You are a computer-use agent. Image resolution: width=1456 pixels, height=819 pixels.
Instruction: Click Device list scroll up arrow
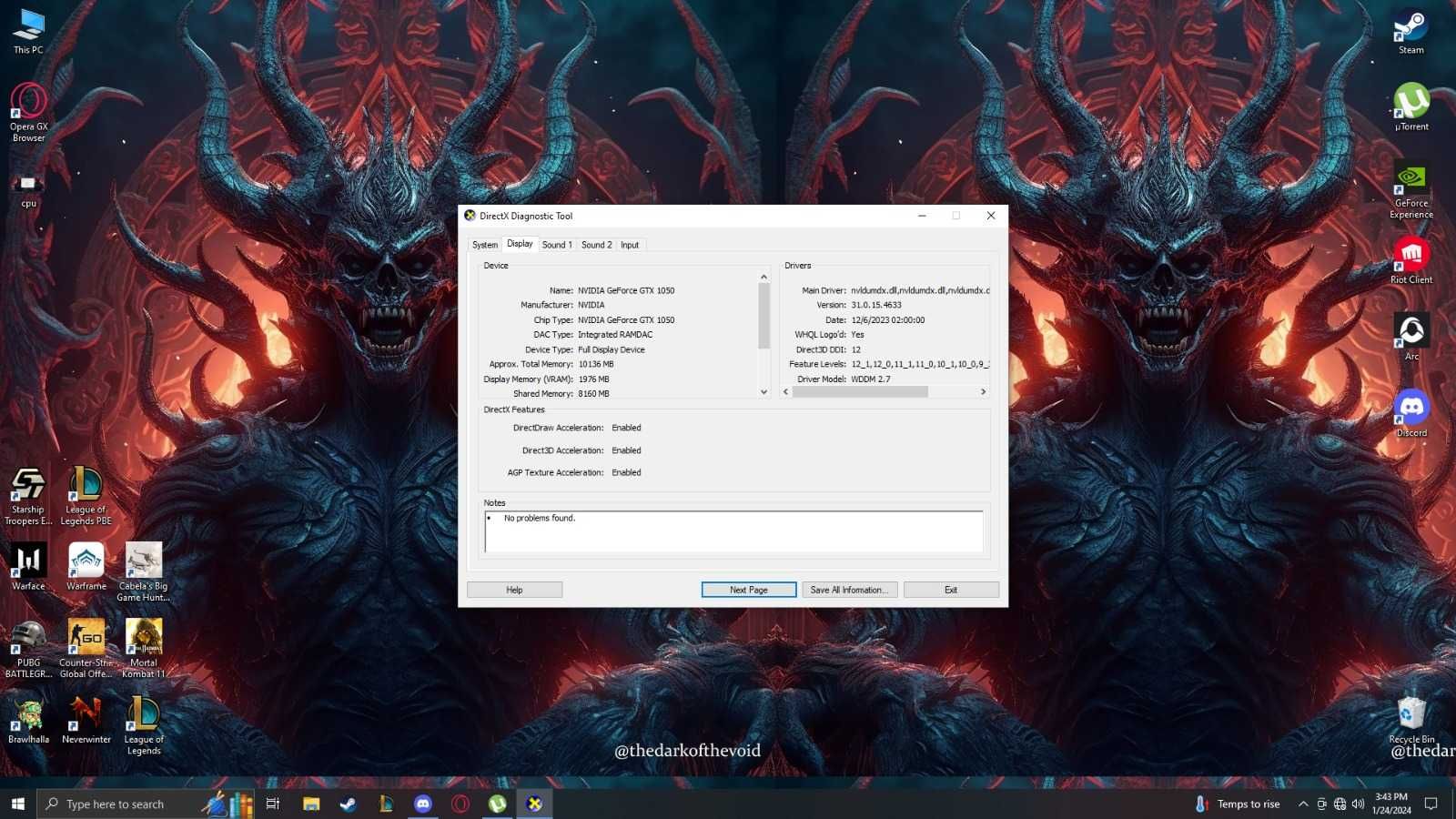763,277
